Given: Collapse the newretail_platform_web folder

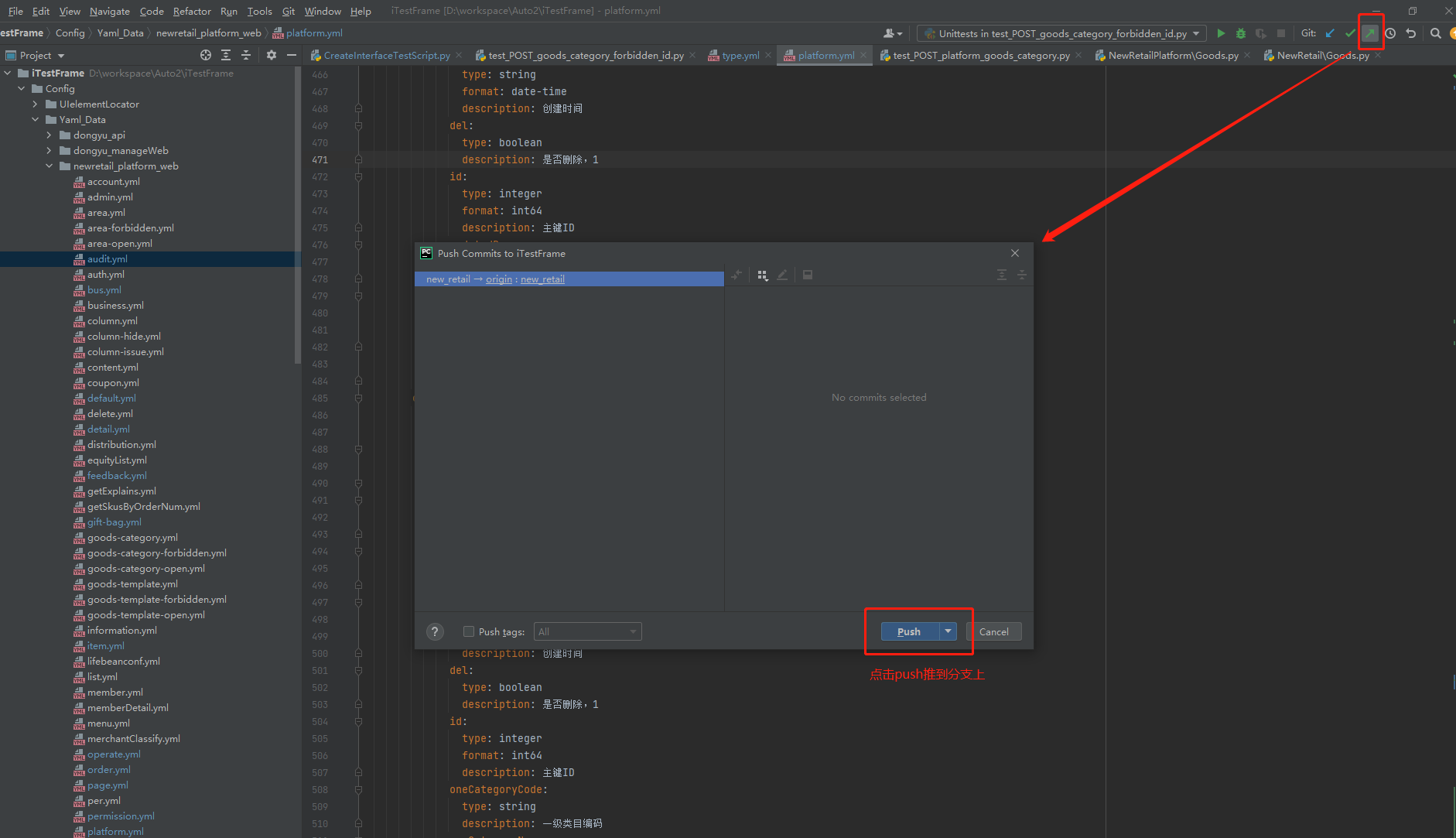Looking at the screenshot, I should point(50,166).
